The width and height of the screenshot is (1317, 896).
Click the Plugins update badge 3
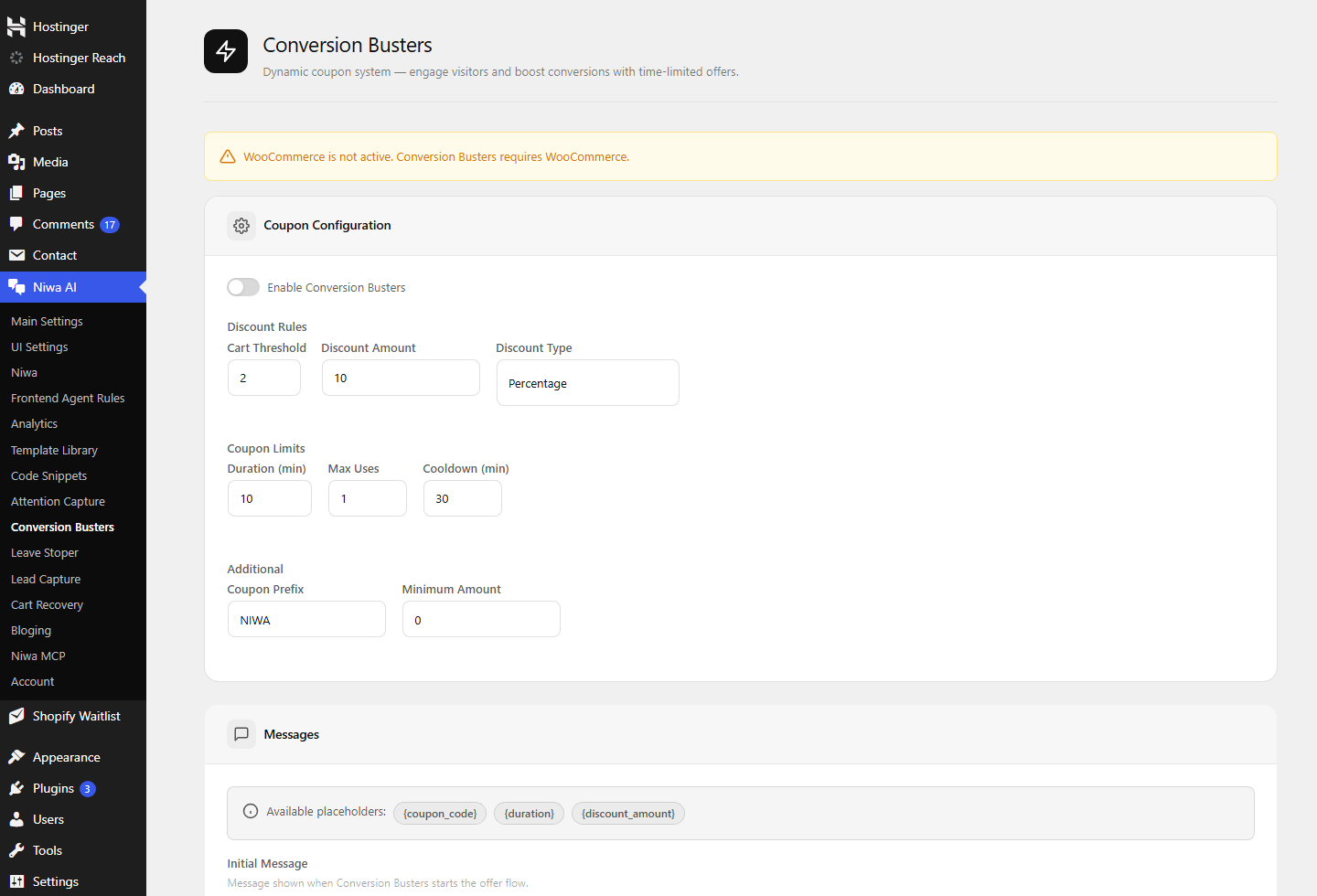[88, 789]
